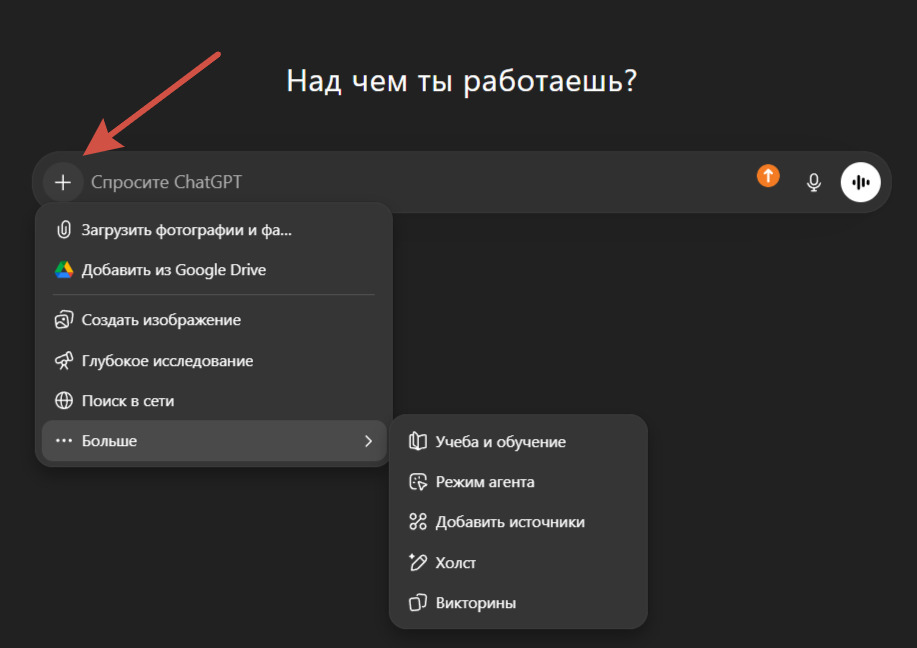
Task: Click the three-dots icon beside Больше
Action: click(64, 440)
